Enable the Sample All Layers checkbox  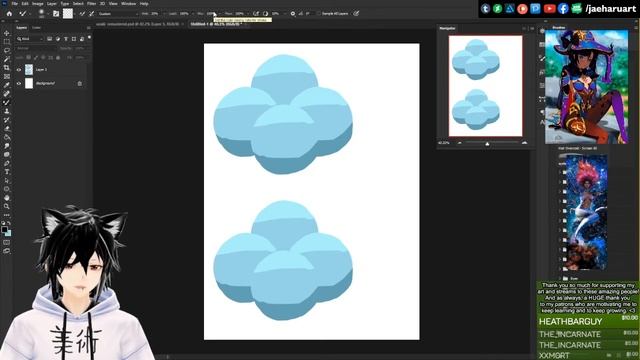[x=319, y=13]
